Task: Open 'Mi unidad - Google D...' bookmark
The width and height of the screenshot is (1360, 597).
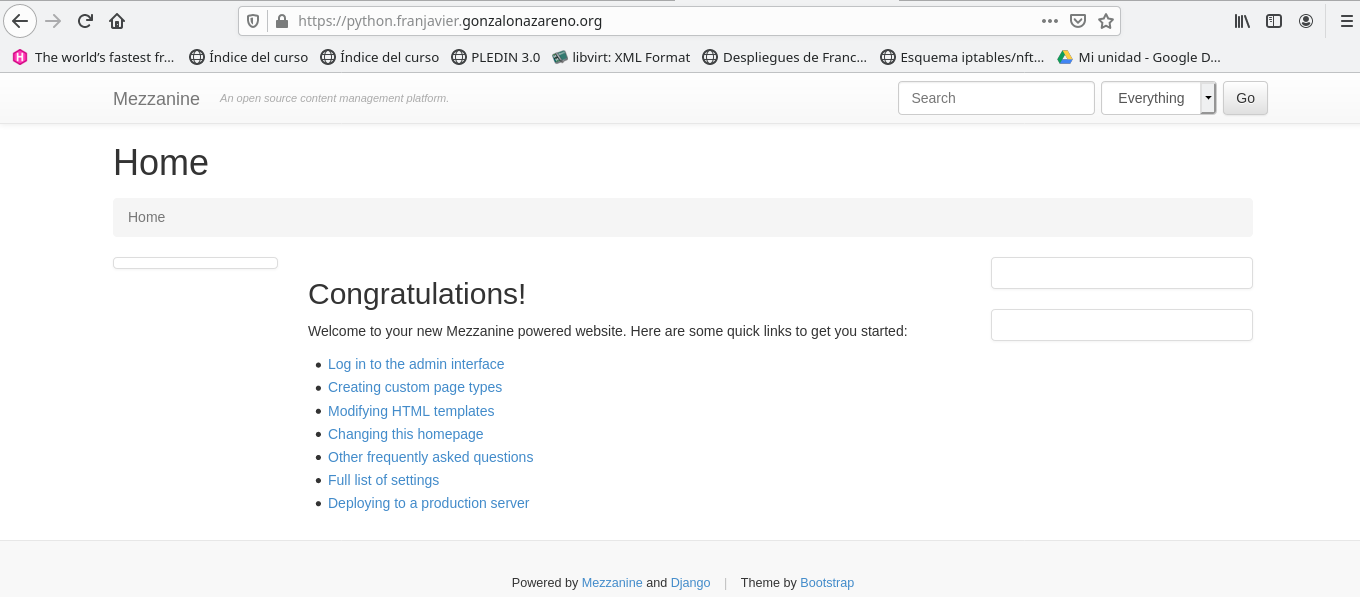Action: click(x=1139, y=57)
